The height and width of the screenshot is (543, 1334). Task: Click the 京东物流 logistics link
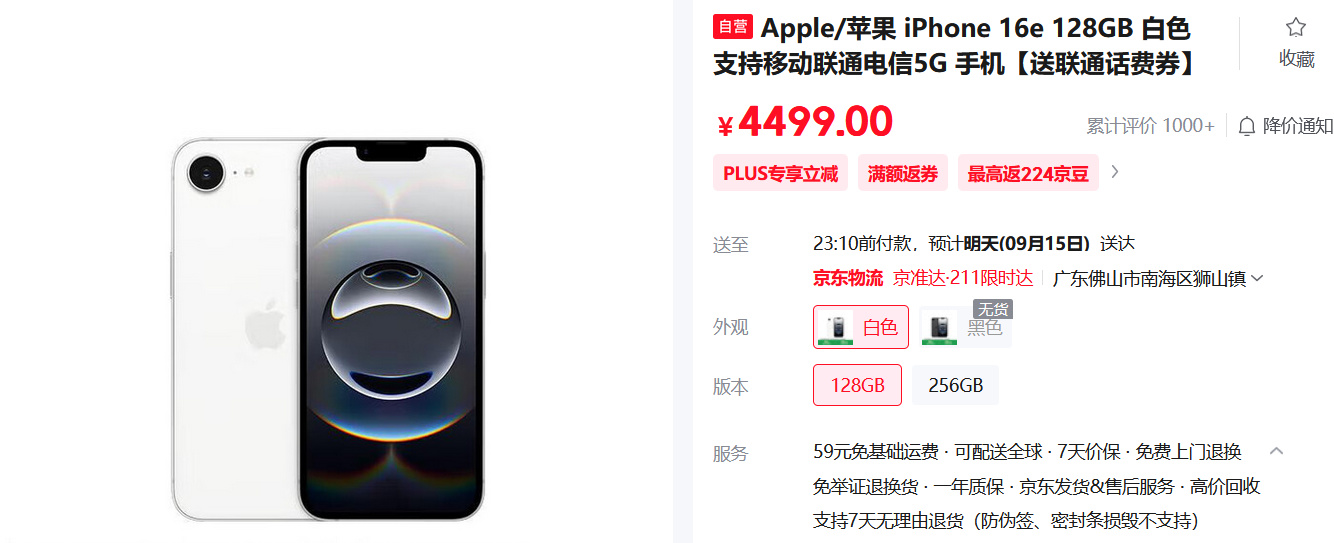pyautogui.click(x=848, y=278)
